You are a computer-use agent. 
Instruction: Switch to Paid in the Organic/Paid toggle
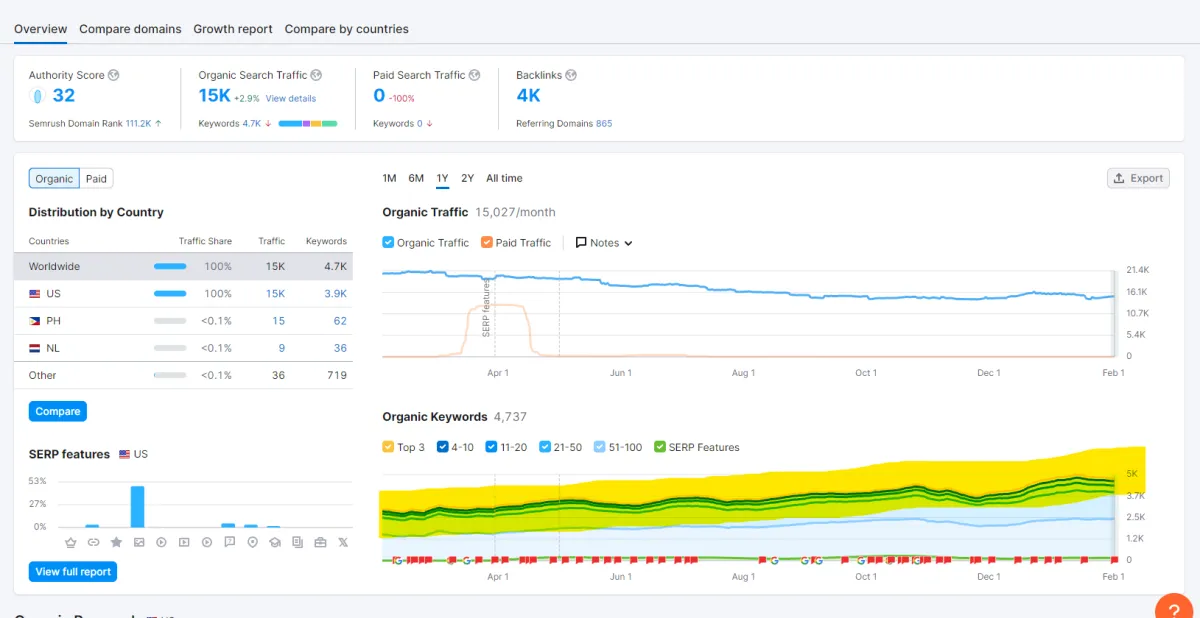point(96,179)
